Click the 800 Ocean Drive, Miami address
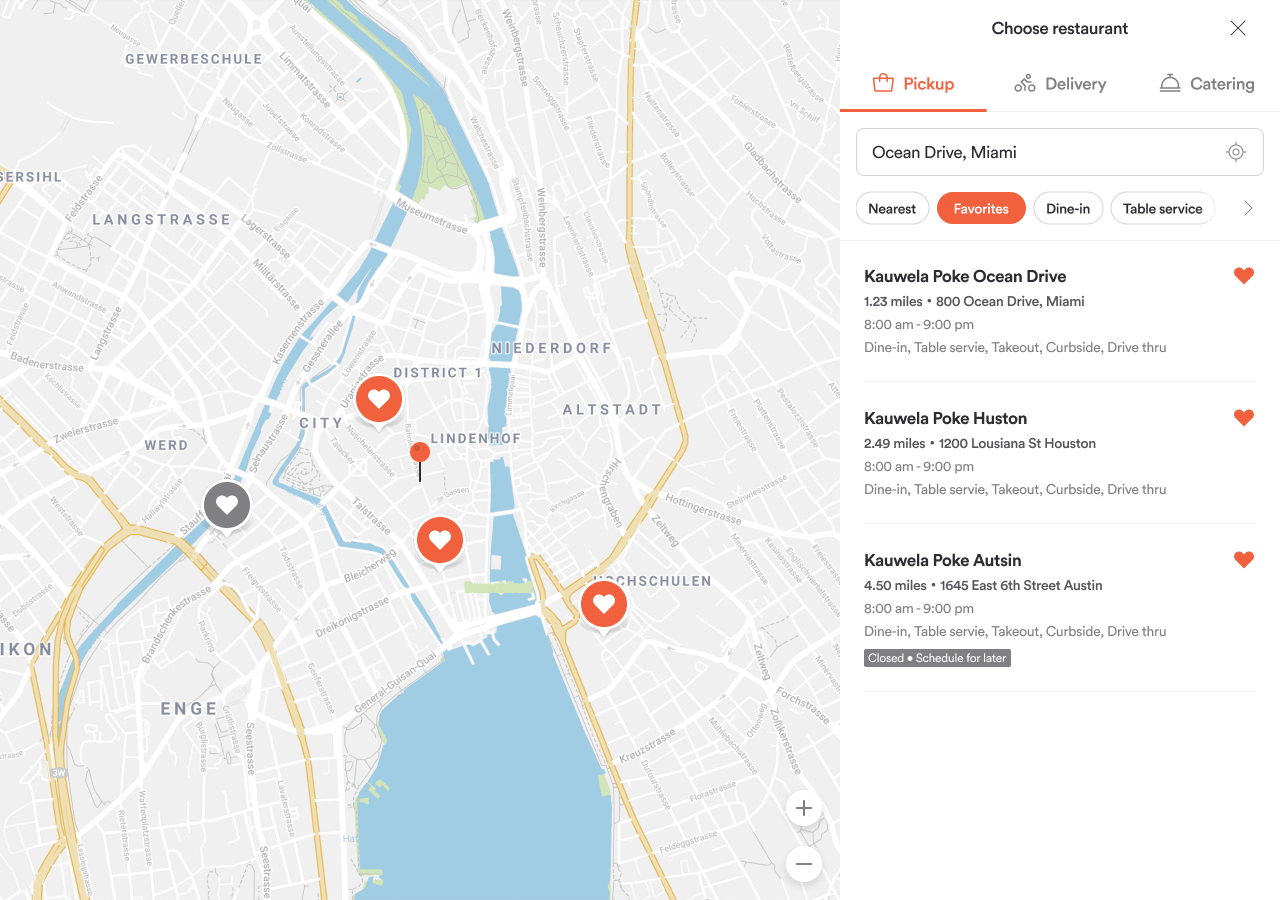The width and height of the screenshot is (1280, 900). pyautogui.click(x=1010, y=301)
